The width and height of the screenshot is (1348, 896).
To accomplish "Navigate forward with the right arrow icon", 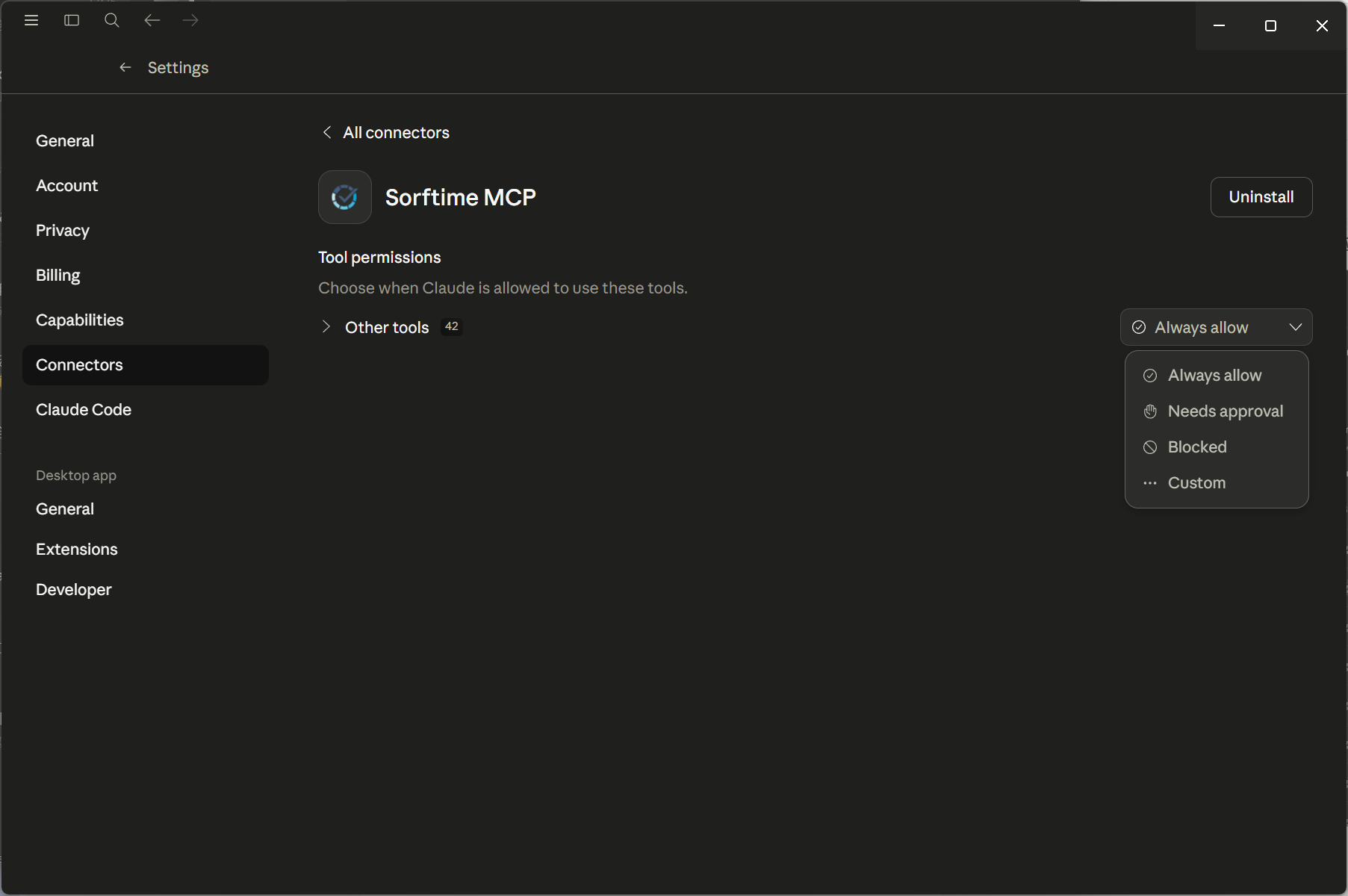I will 191,21.
